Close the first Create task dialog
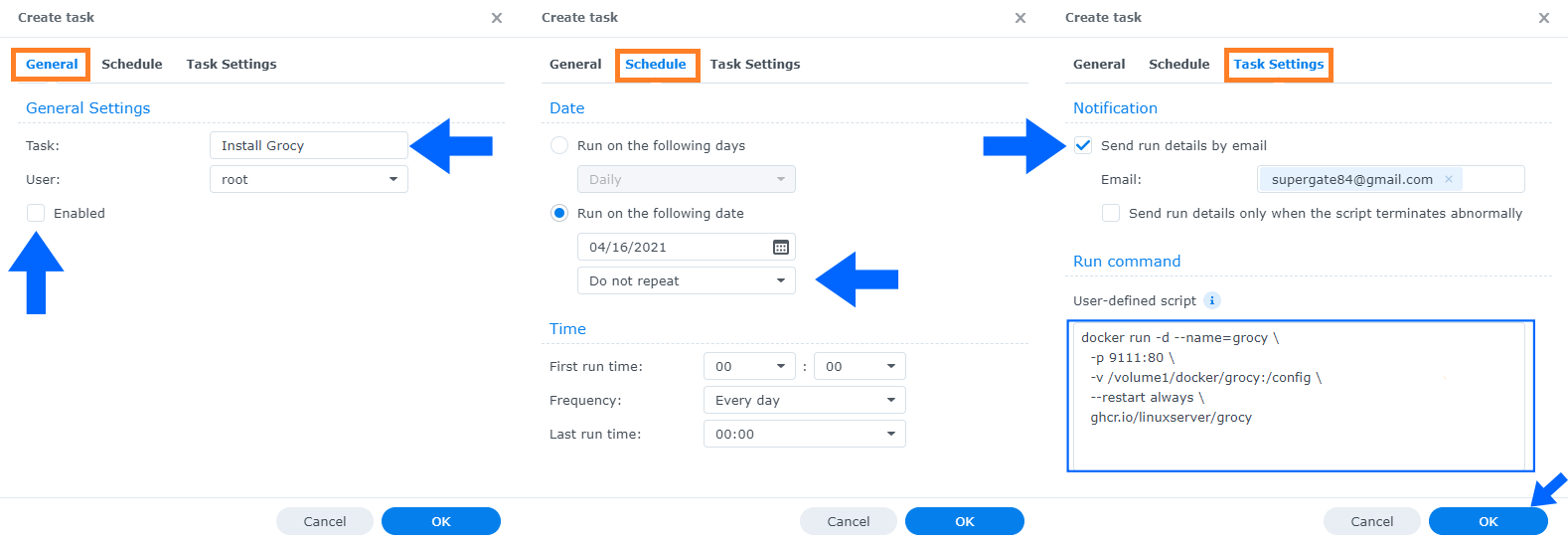Screen dimensions: 1568x546 (497, 18)
